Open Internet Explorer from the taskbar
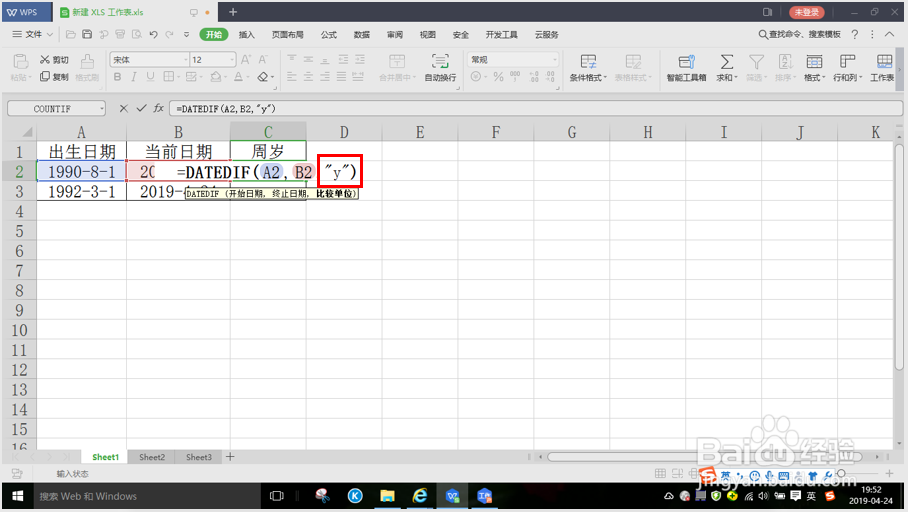 pyautogui.click(x=420, y=496)
